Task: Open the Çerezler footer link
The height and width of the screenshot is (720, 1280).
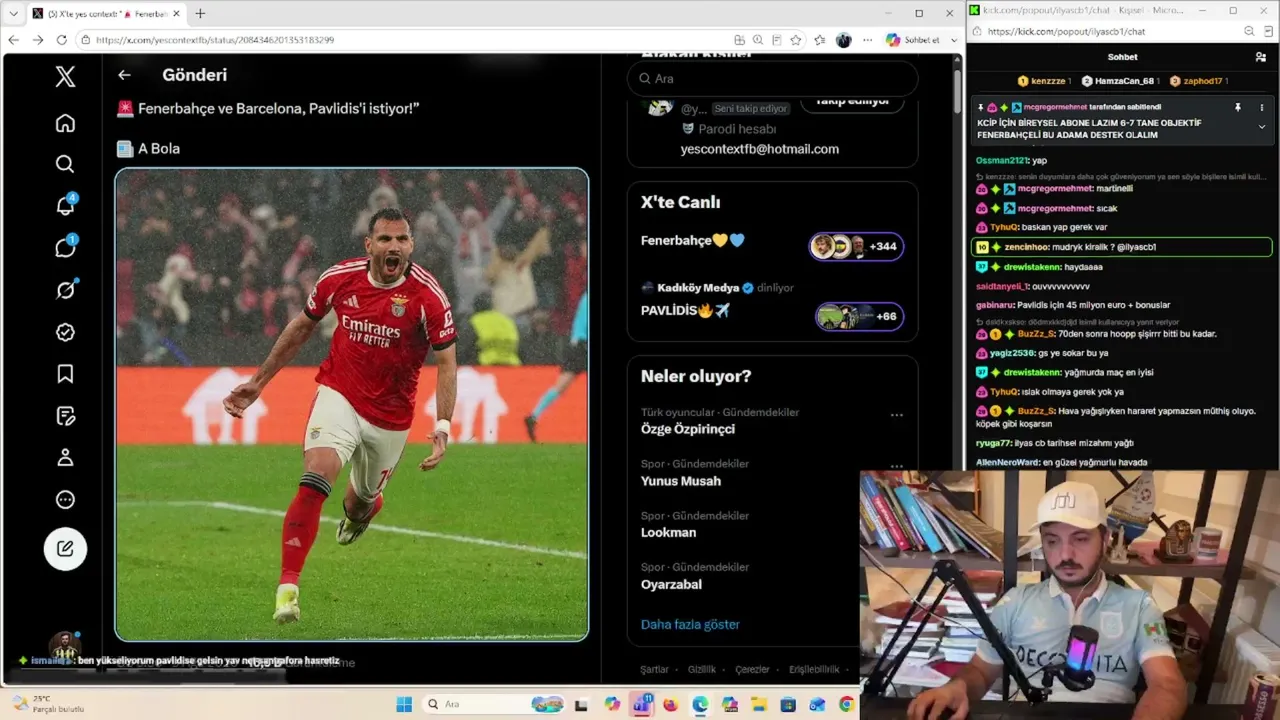Action: point(752,670)
